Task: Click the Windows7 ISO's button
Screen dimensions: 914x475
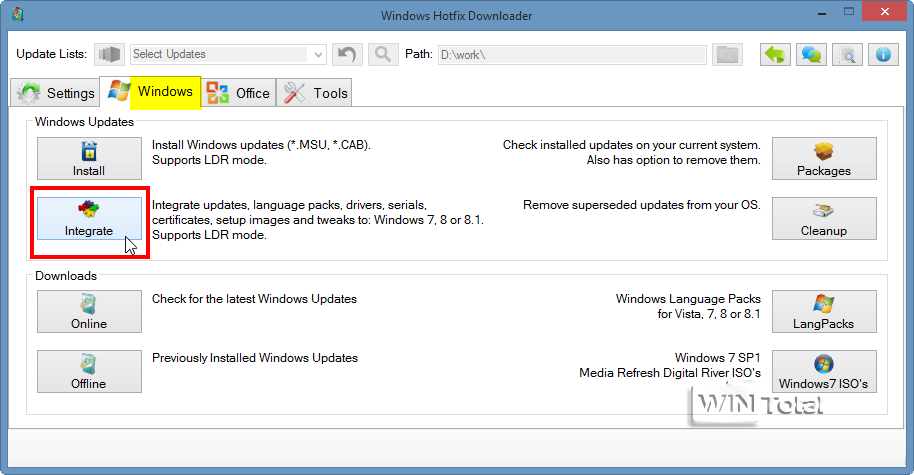Action: click(824, 371)
